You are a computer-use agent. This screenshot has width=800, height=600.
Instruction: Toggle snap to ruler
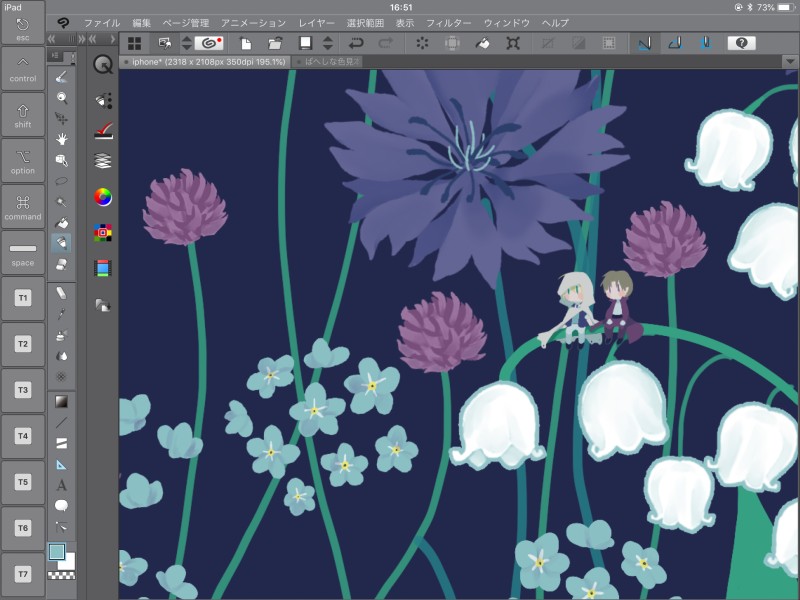pos(643,43)
